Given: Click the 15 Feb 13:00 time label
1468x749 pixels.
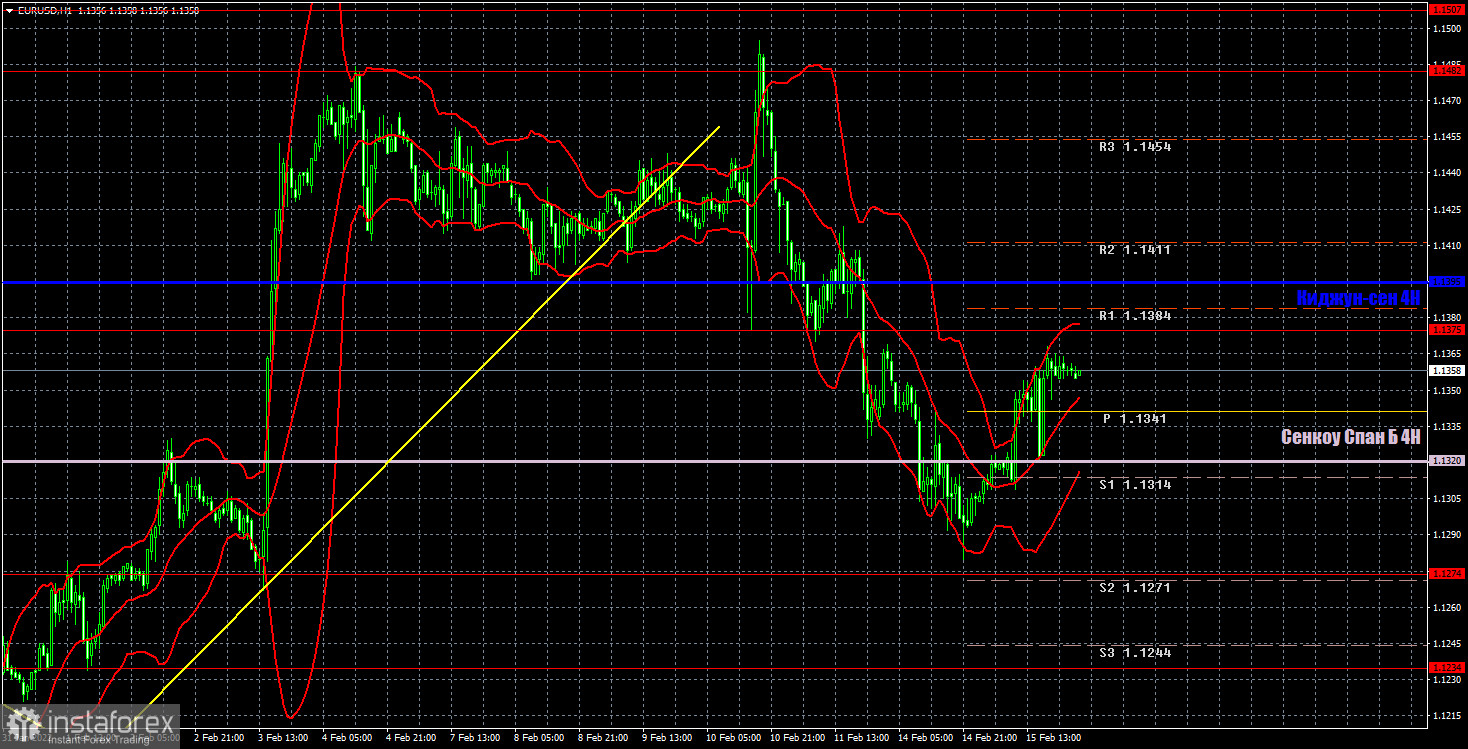Looking at the screenshot, I should pos(1052,738).
